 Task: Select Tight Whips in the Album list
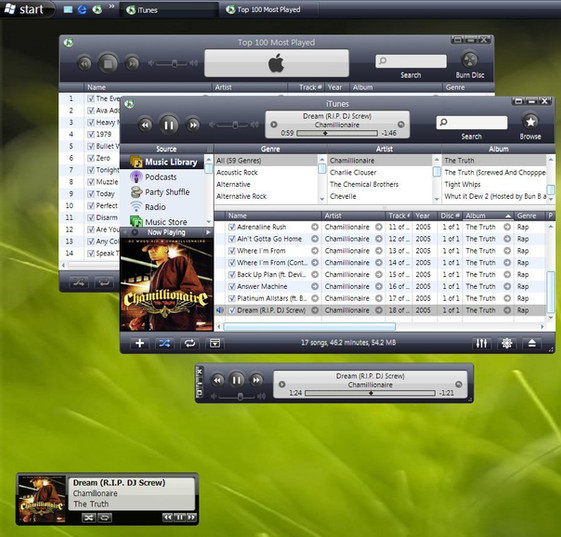tap(494, 184)
